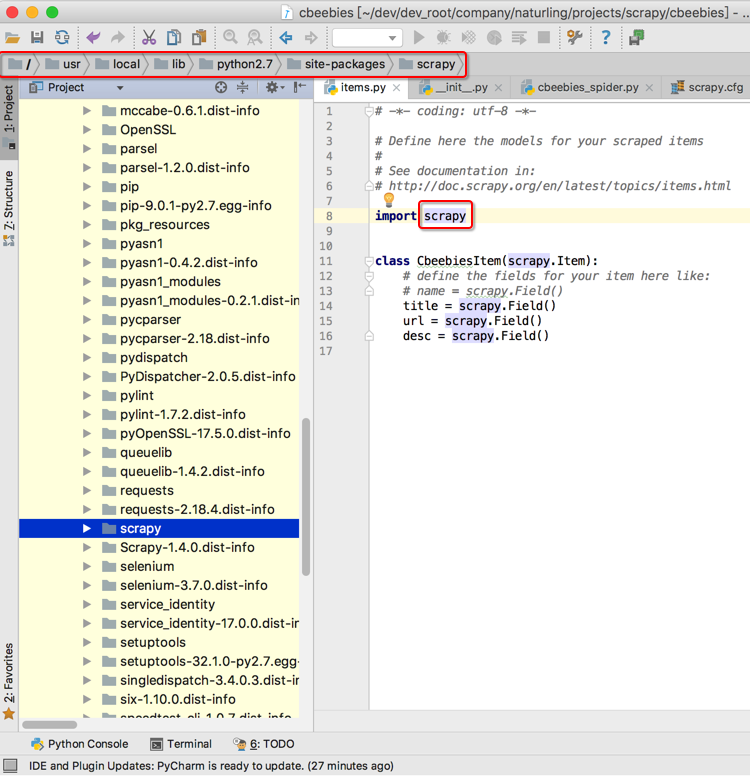
Task: Open the run configuration dropdown
Action: click(x=367, y=38)
